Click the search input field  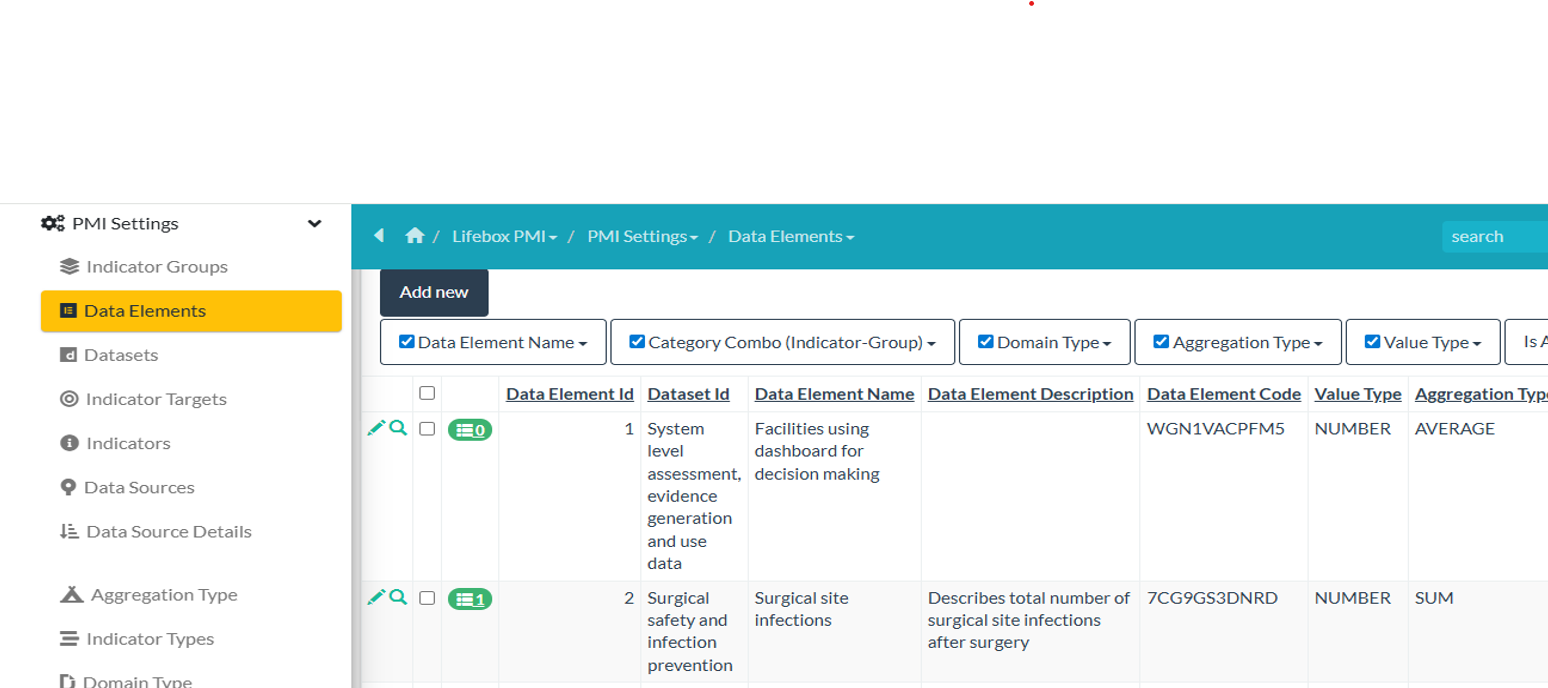point(1494,237)
